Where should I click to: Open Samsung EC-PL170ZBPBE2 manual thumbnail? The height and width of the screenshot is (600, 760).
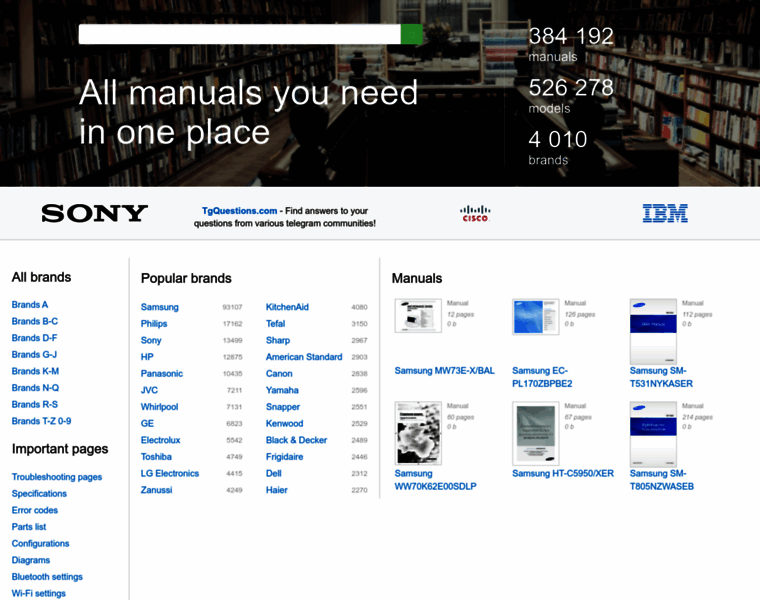(536, 316)
